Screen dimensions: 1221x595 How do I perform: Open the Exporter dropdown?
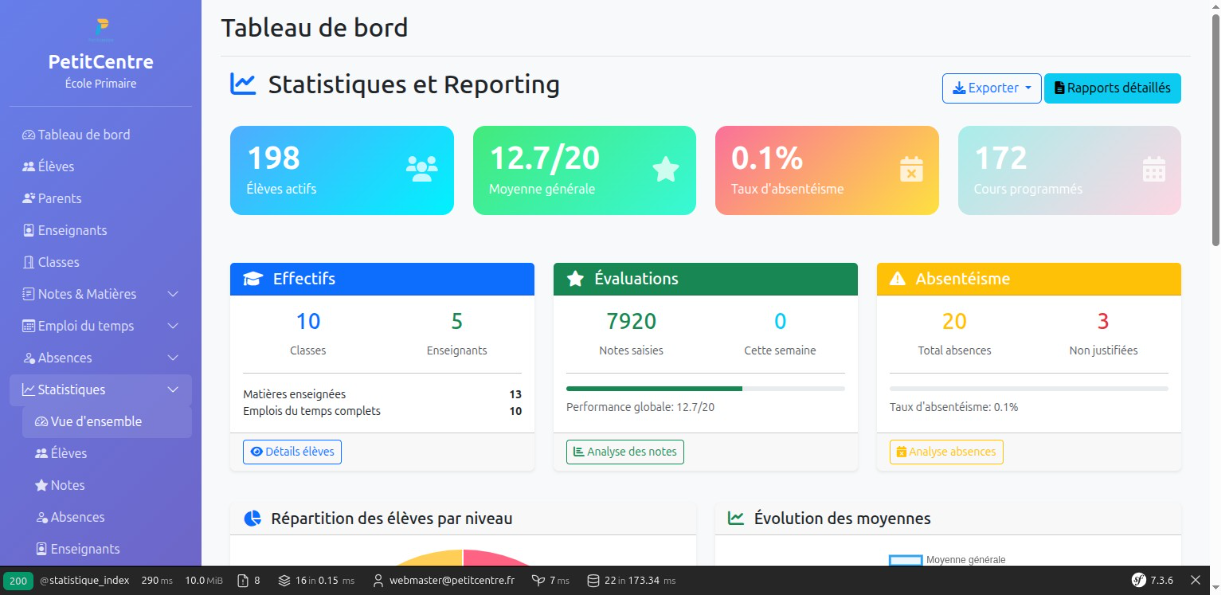point(991,88)
